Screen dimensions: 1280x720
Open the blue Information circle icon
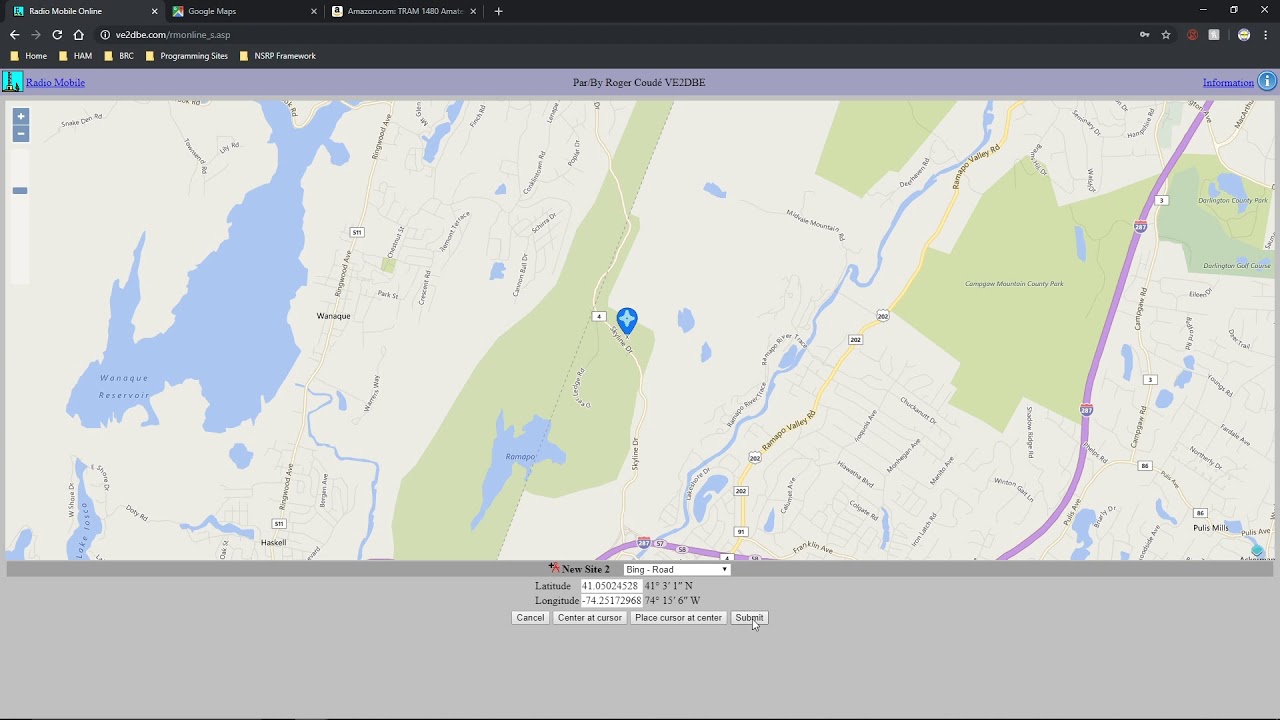(1267, 82)
